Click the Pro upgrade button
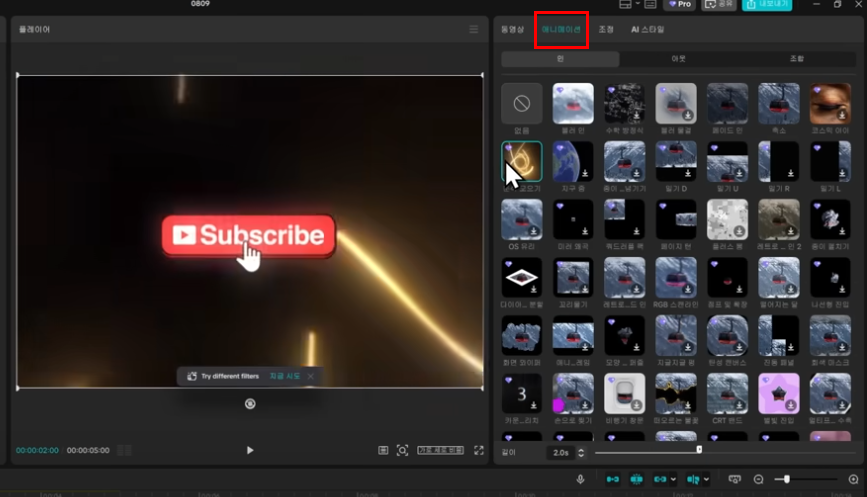Image resolution: width=867 pixels, height=497 pixels. point(680,4)
